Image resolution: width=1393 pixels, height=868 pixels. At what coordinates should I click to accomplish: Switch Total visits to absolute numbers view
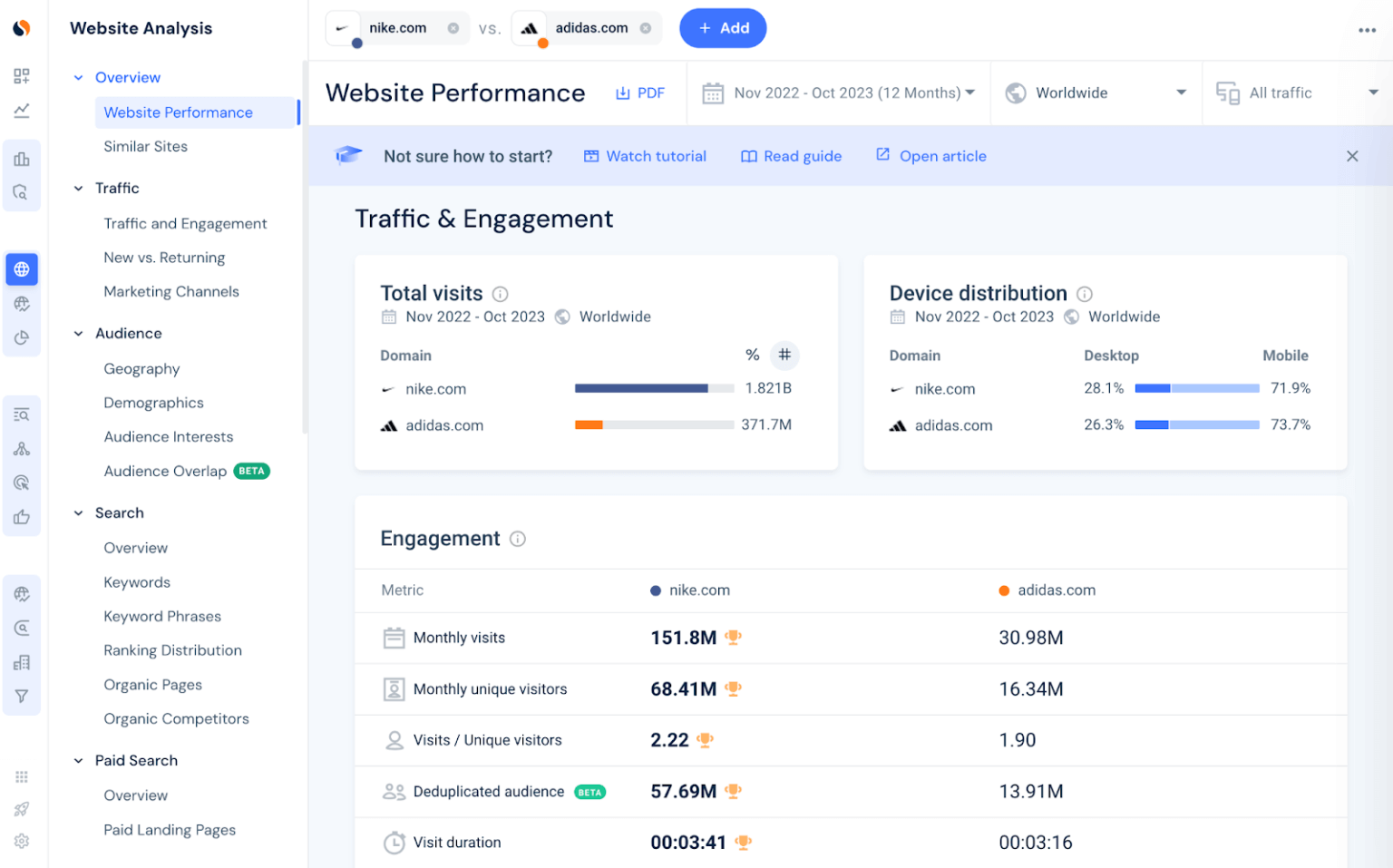coord(784,356)
